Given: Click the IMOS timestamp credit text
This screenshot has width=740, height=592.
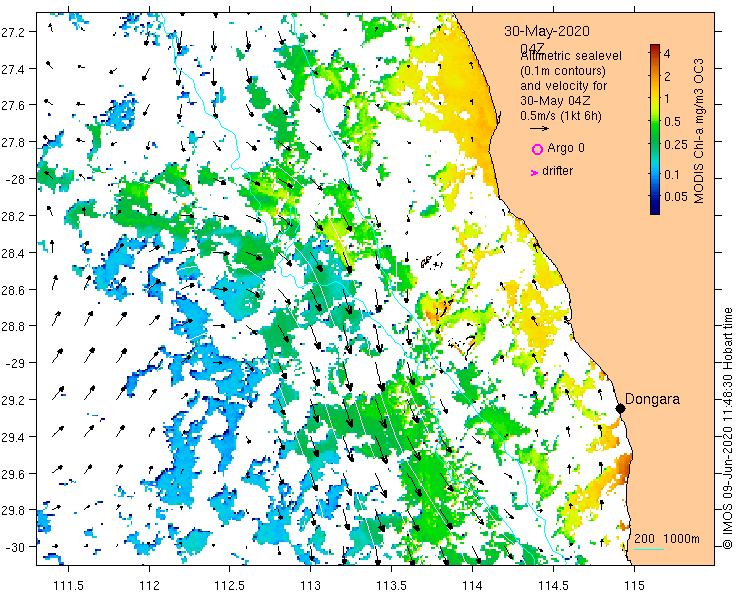Looking at the screenshot, I should tap(727, 428).
